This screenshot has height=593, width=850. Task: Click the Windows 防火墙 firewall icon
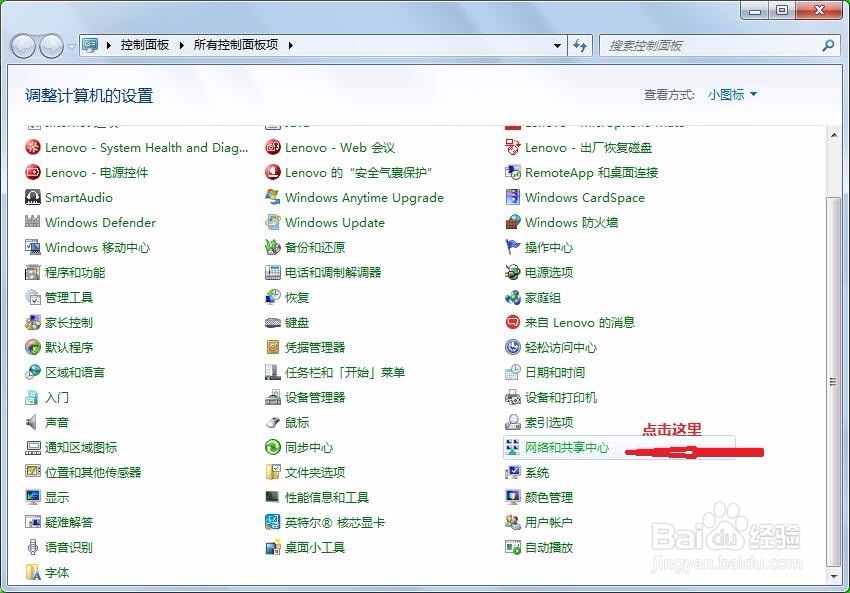coord(513,222)
